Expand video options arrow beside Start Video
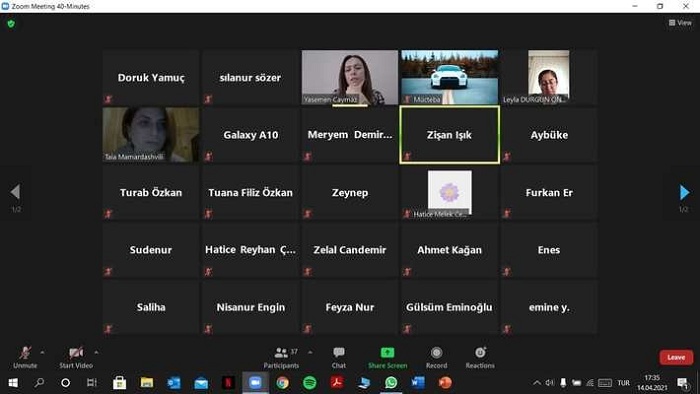This screenshot has height=394, width=700. (96, 353)
